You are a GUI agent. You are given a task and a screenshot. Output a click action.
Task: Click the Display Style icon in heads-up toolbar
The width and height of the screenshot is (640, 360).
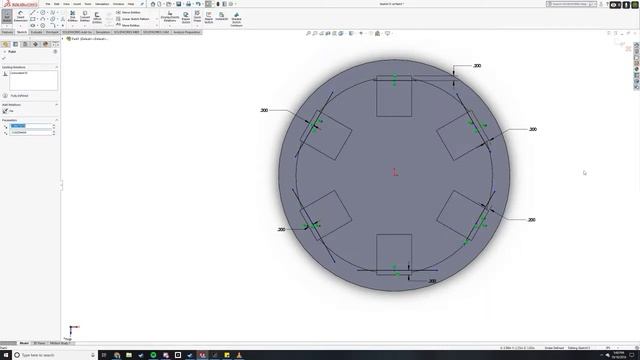[351, 33]
